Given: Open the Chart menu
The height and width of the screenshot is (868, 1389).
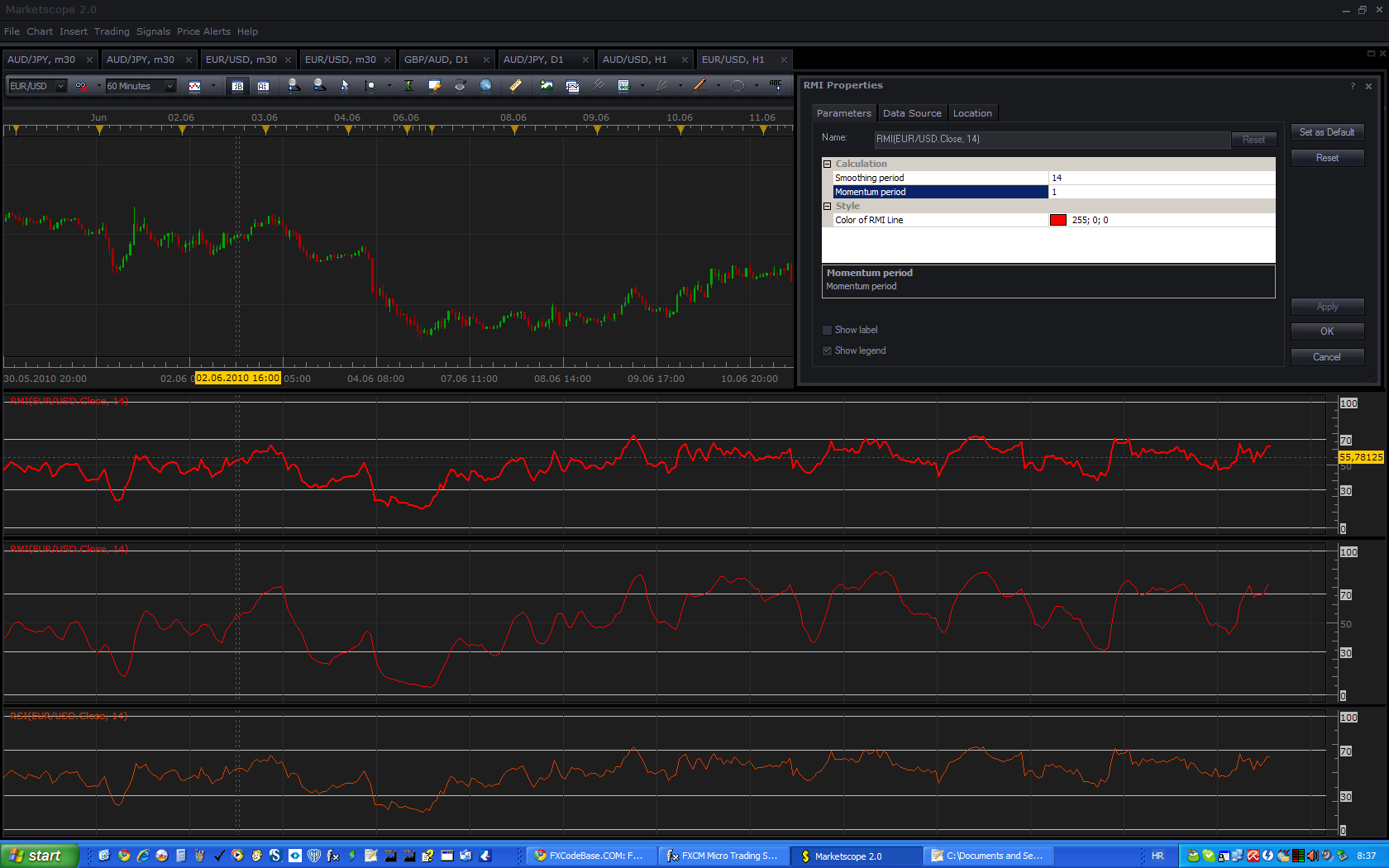Looking at the screenshot, I should tap(40, 31).
